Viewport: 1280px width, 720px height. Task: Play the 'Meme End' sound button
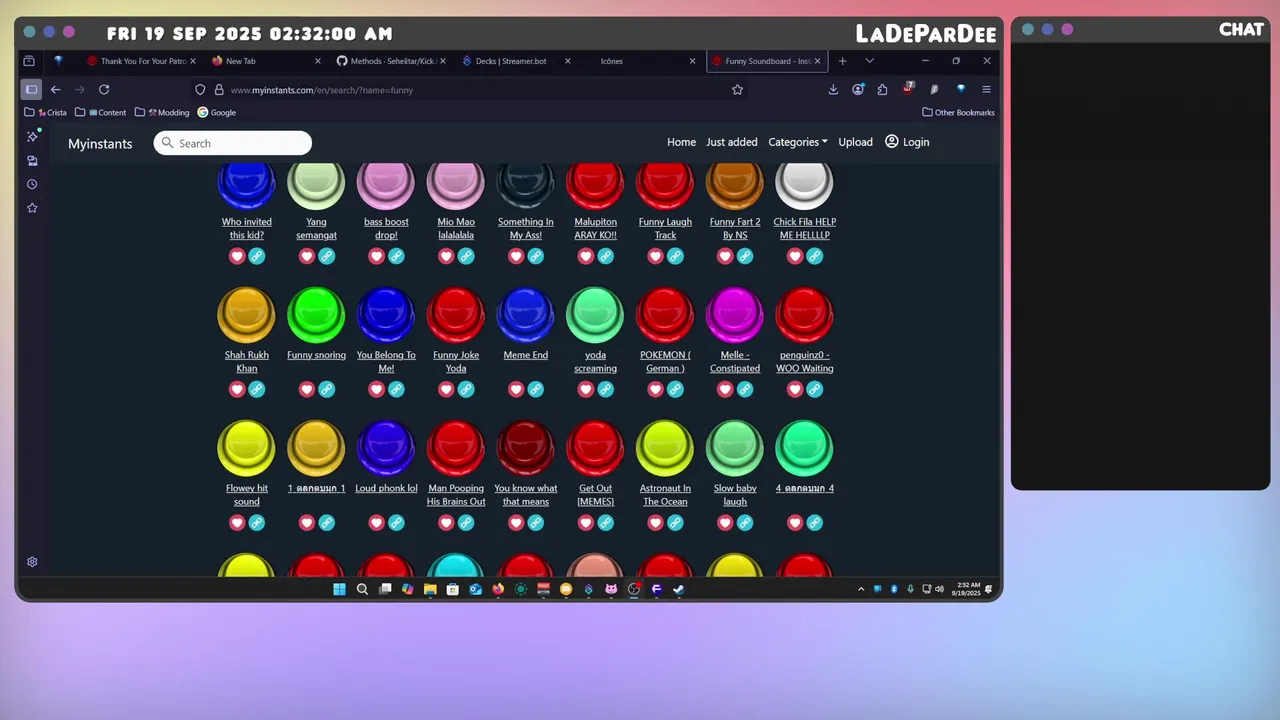pos(525,314)
